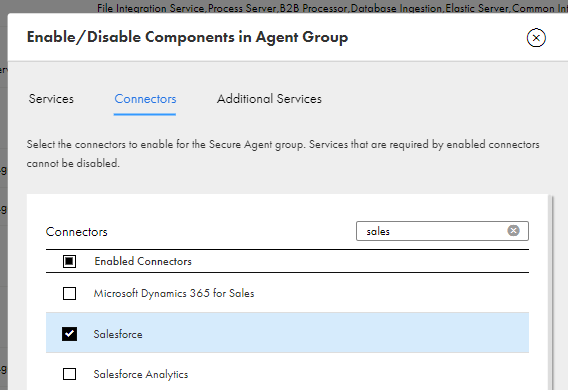Select the Microsoft Dynamics 365 for Sales label
Viewport: 568px width, 390px height.
[174, 293]
